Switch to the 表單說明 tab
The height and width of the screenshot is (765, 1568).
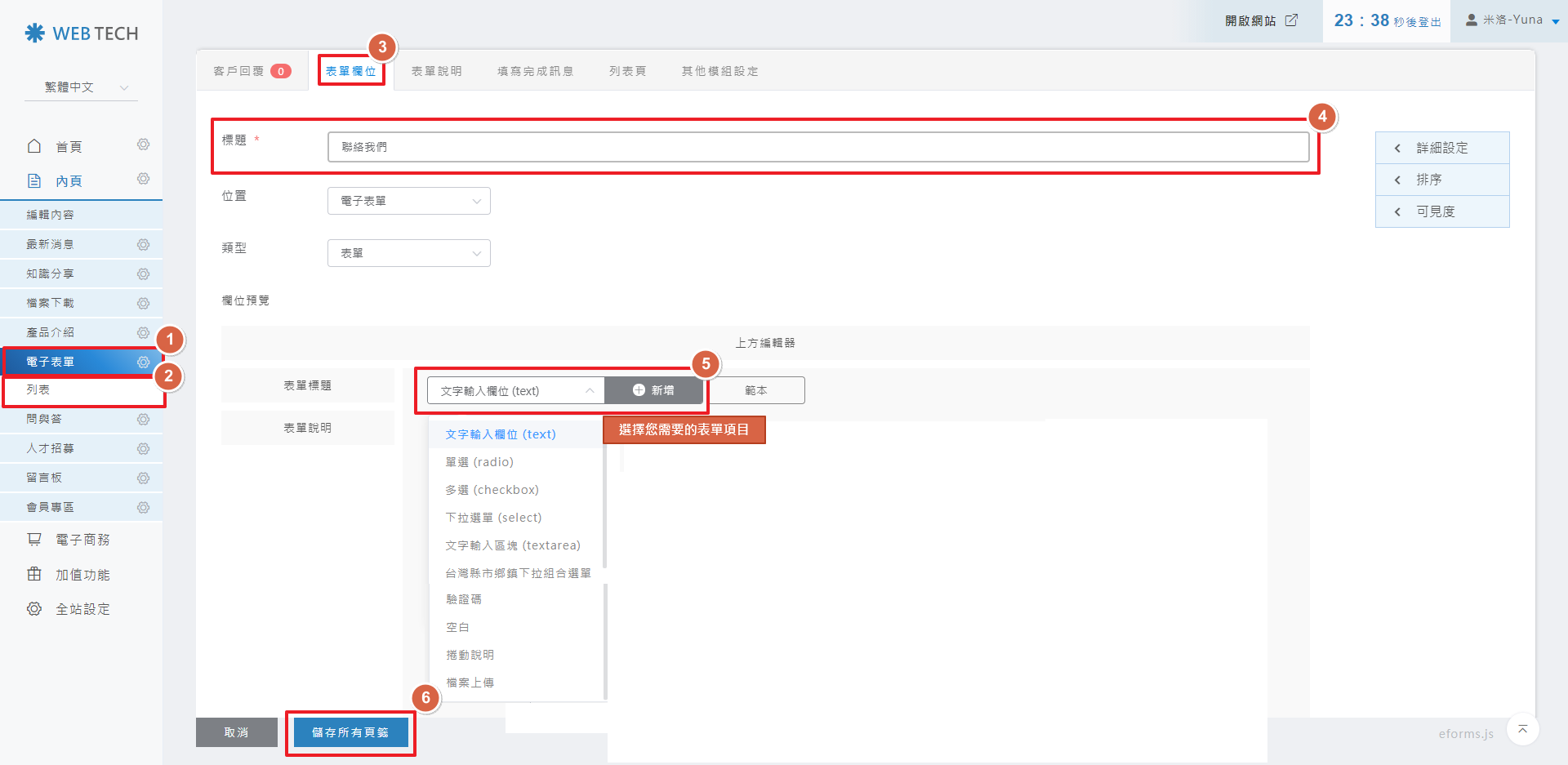click(x=436, y=72)
